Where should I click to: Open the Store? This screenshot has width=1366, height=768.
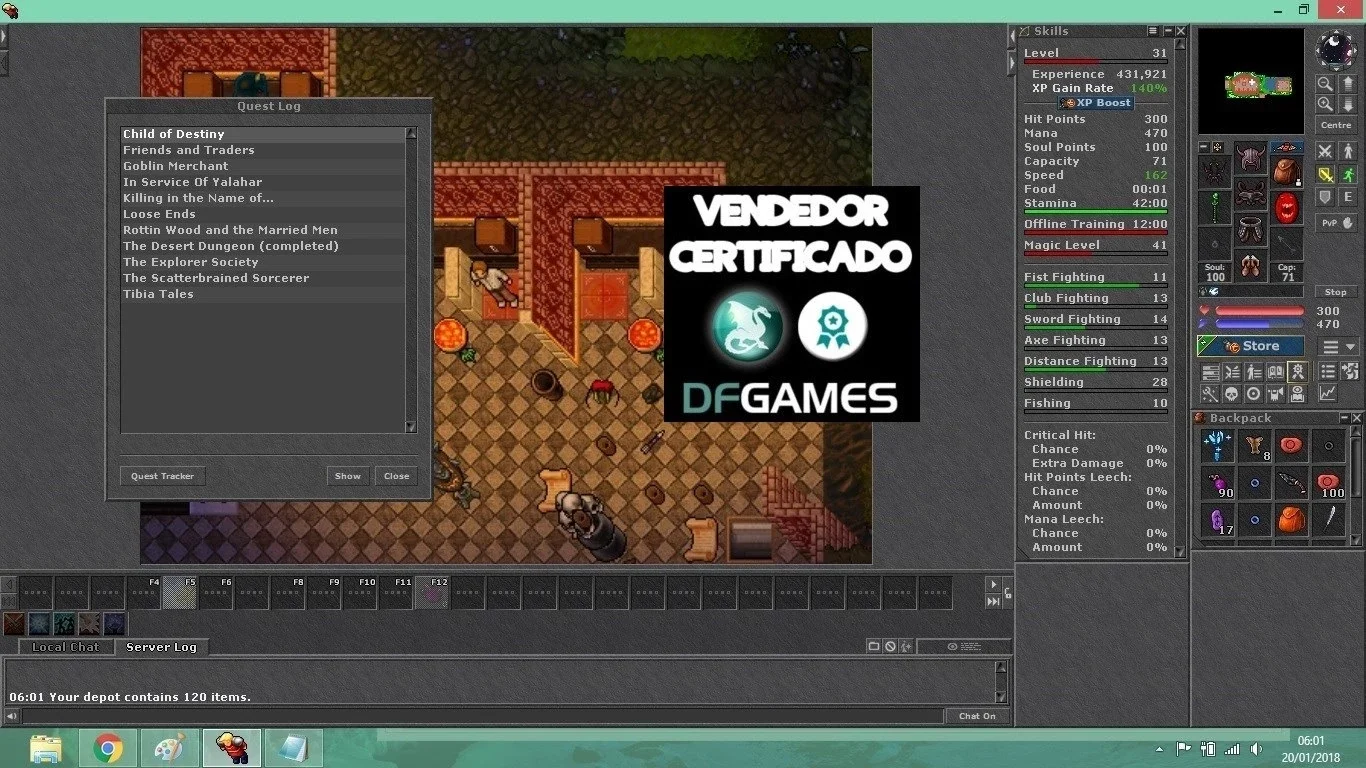(x=1251, y=346)
